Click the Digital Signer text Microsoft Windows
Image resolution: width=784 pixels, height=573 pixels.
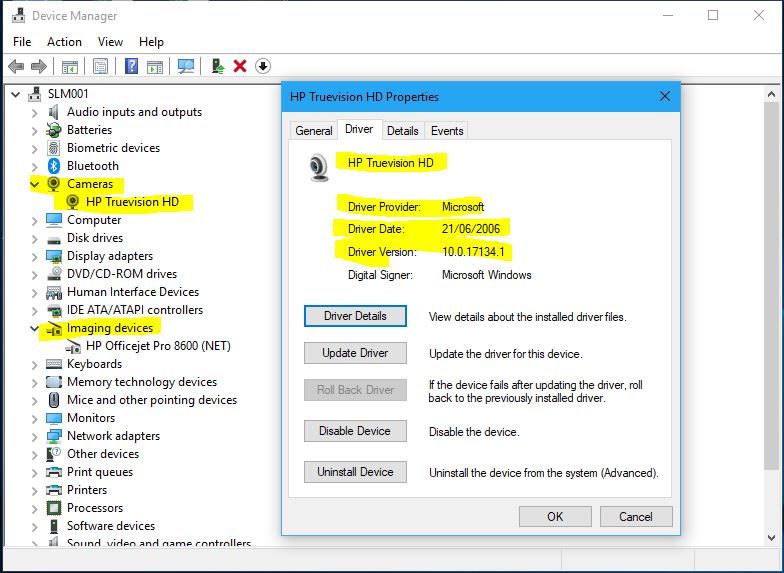click(486, 274)
